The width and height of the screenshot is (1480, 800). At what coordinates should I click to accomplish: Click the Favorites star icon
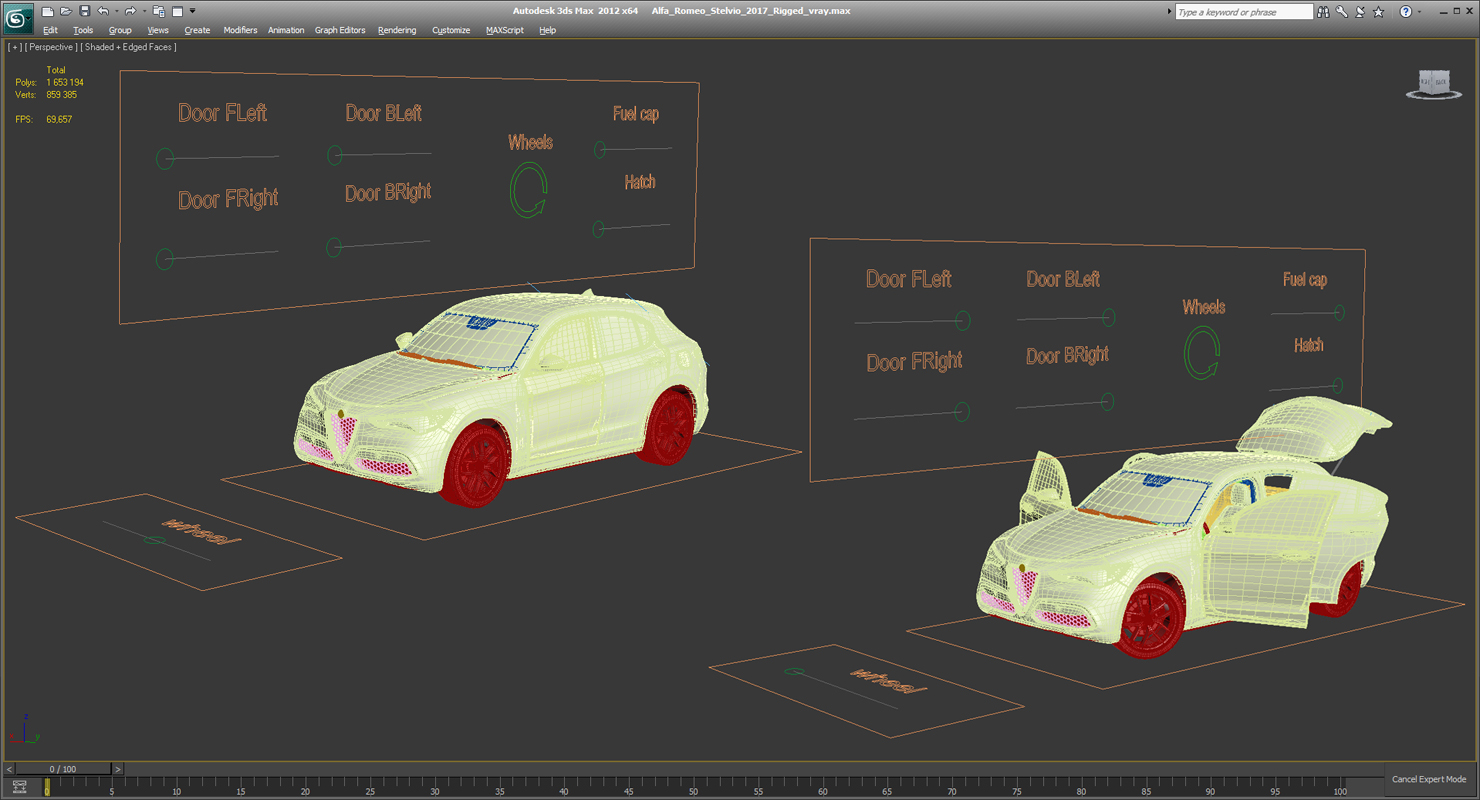pos(1379,12)
